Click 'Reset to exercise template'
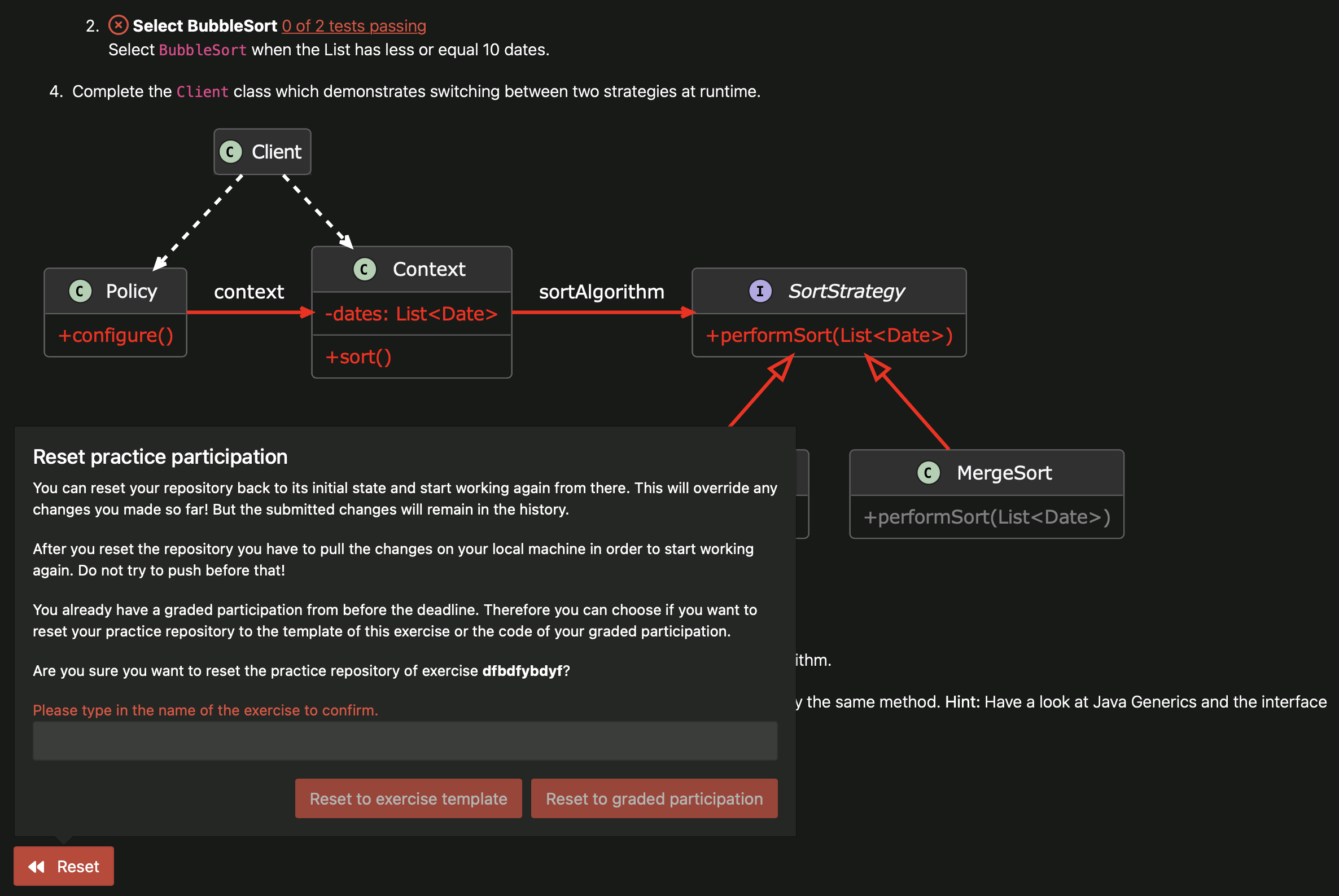Screen dimensions: 1339x896 pos(408,798)
